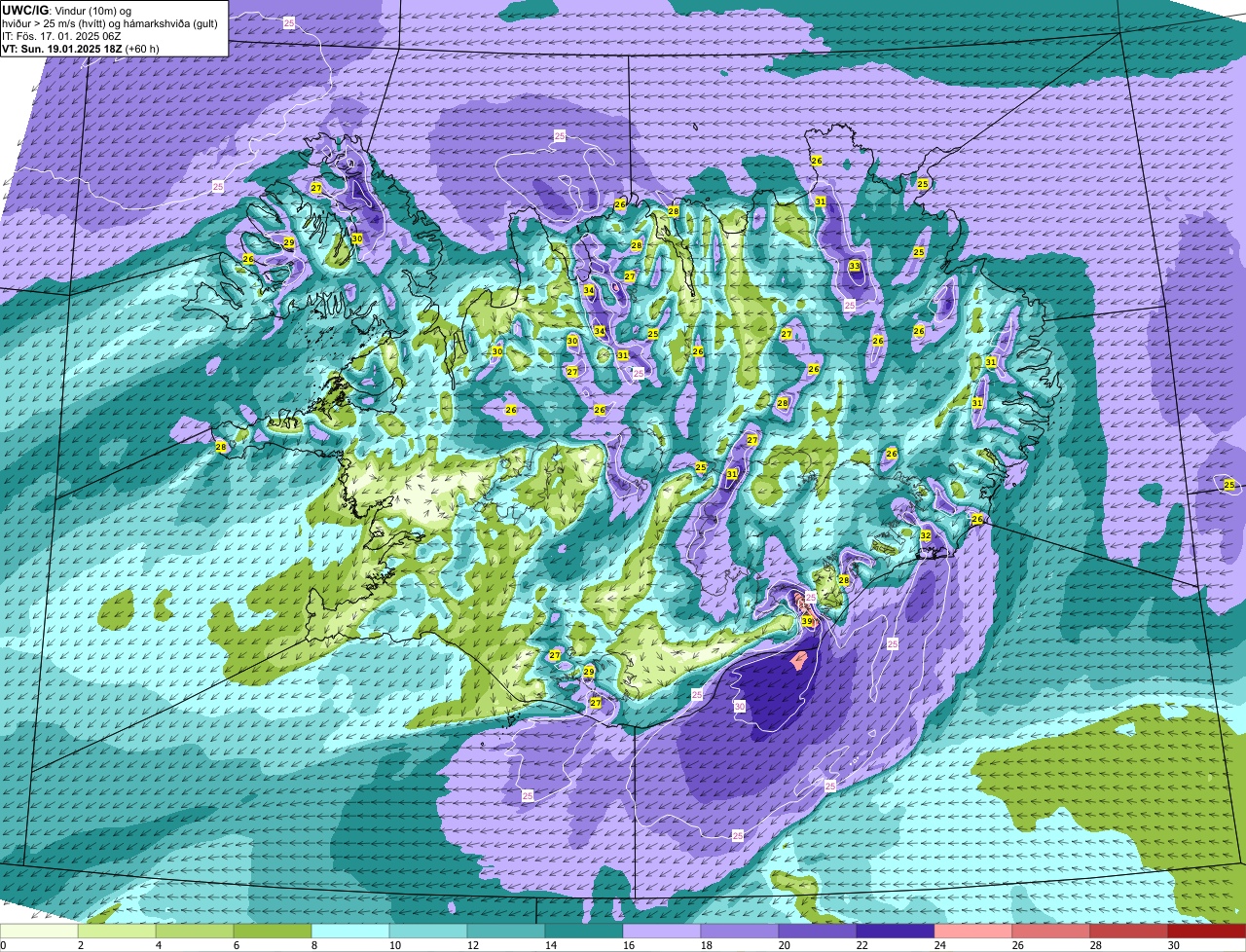The height and width of the screenshot is (952, 1246).
Task: Click the legend tick label 30
Action: click(1174, 945)
